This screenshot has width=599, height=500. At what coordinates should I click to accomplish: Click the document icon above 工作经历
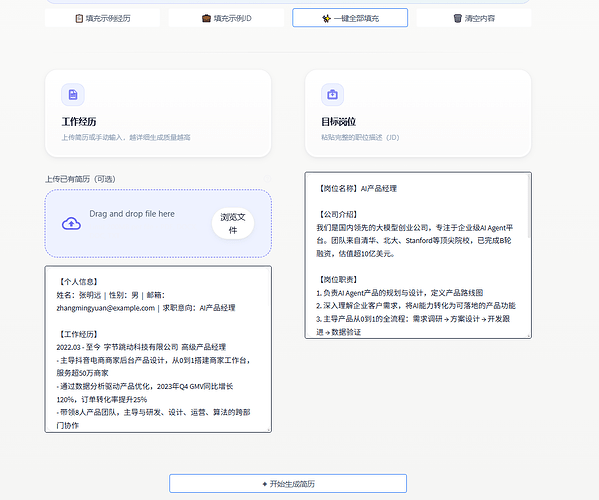73,94
